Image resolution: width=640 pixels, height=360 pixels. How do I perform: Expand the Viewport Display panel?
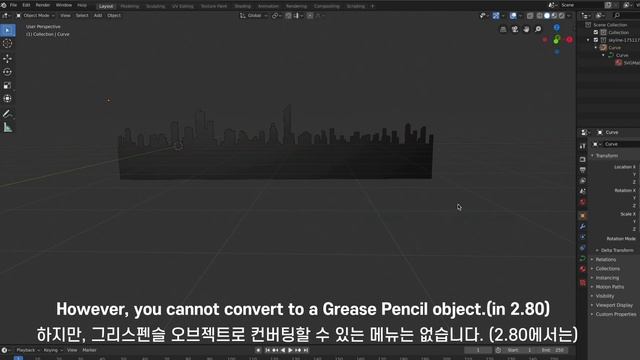614,305
